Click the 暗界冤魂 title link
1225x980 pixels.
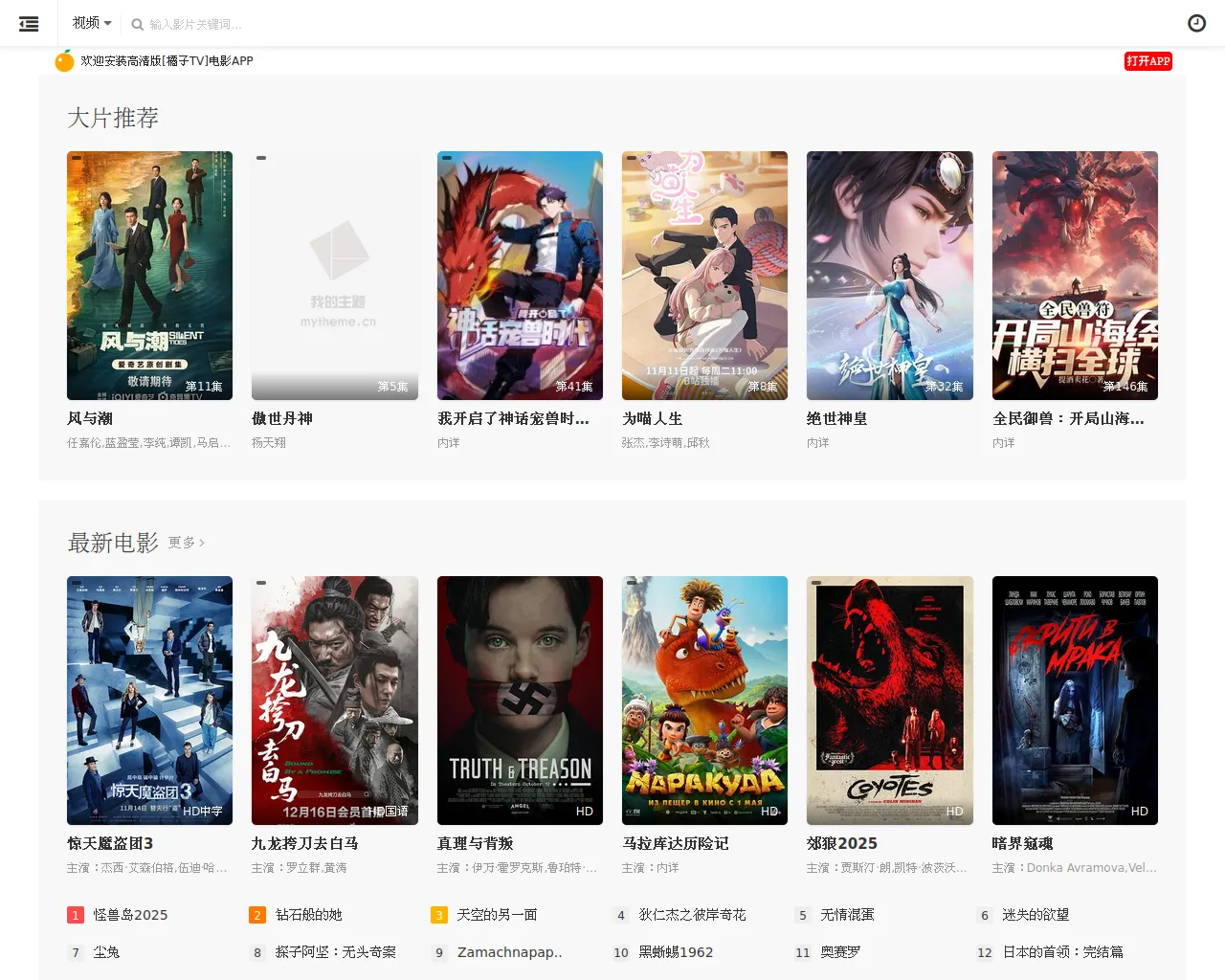coord(1023,843)
